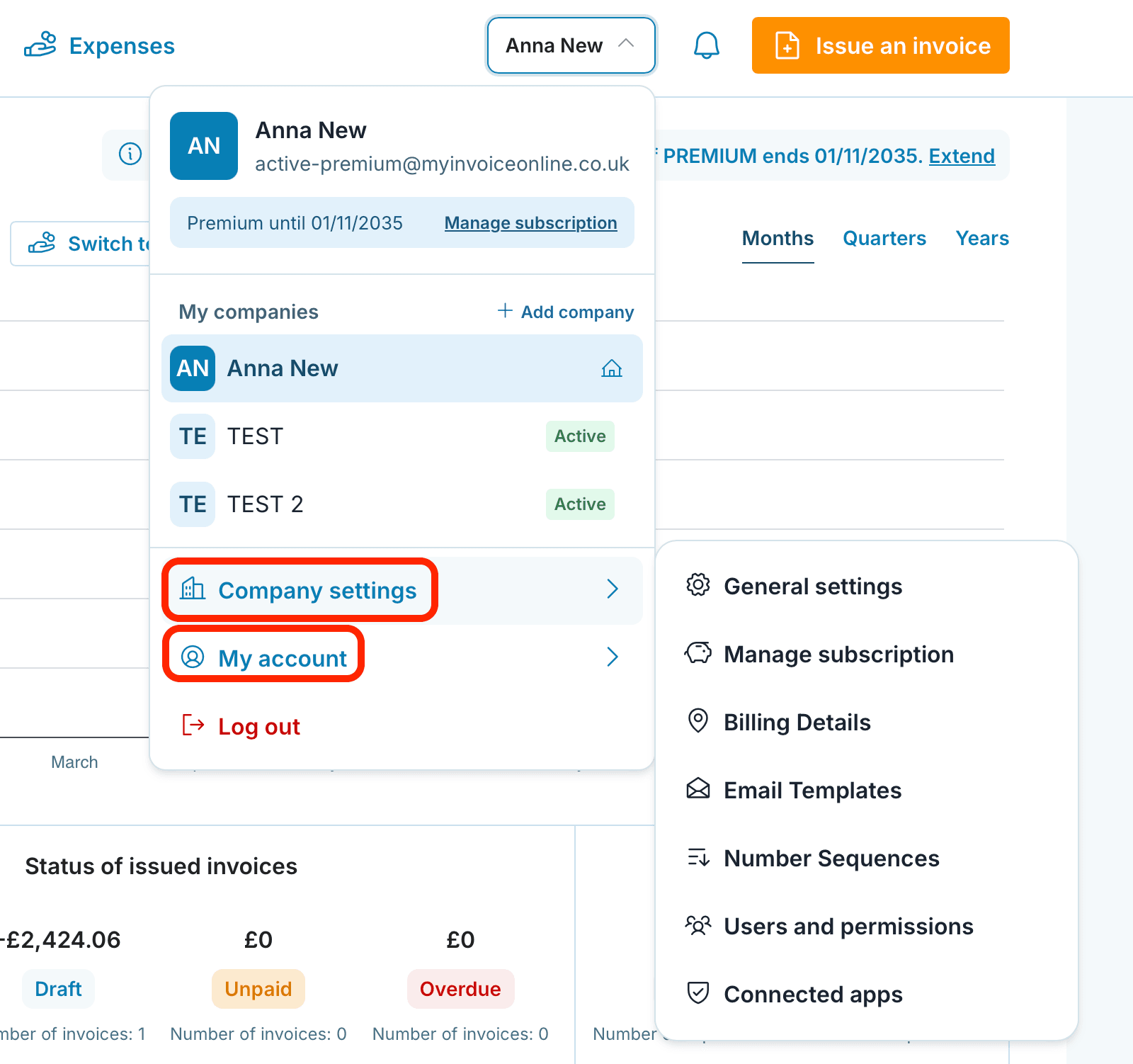Click the building icon beside Company settings

tap(193, 589)
